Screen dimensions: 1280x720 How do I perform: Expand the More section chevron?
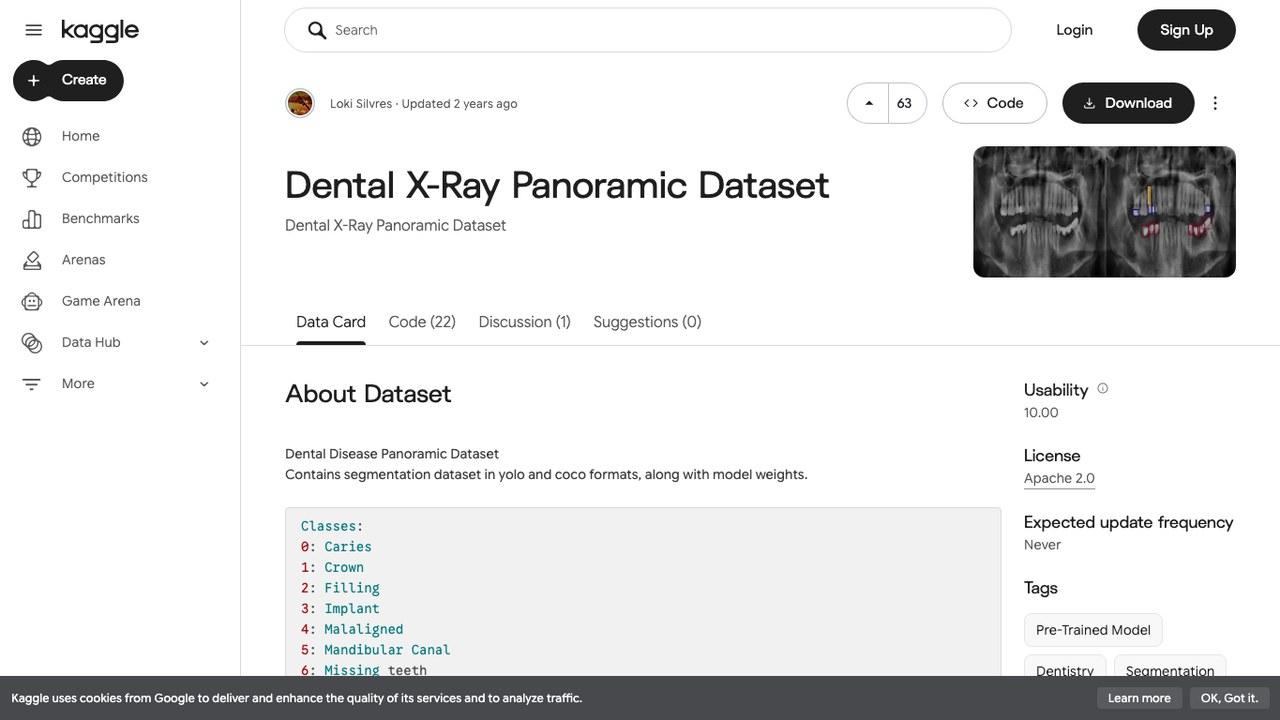(204, 384)
